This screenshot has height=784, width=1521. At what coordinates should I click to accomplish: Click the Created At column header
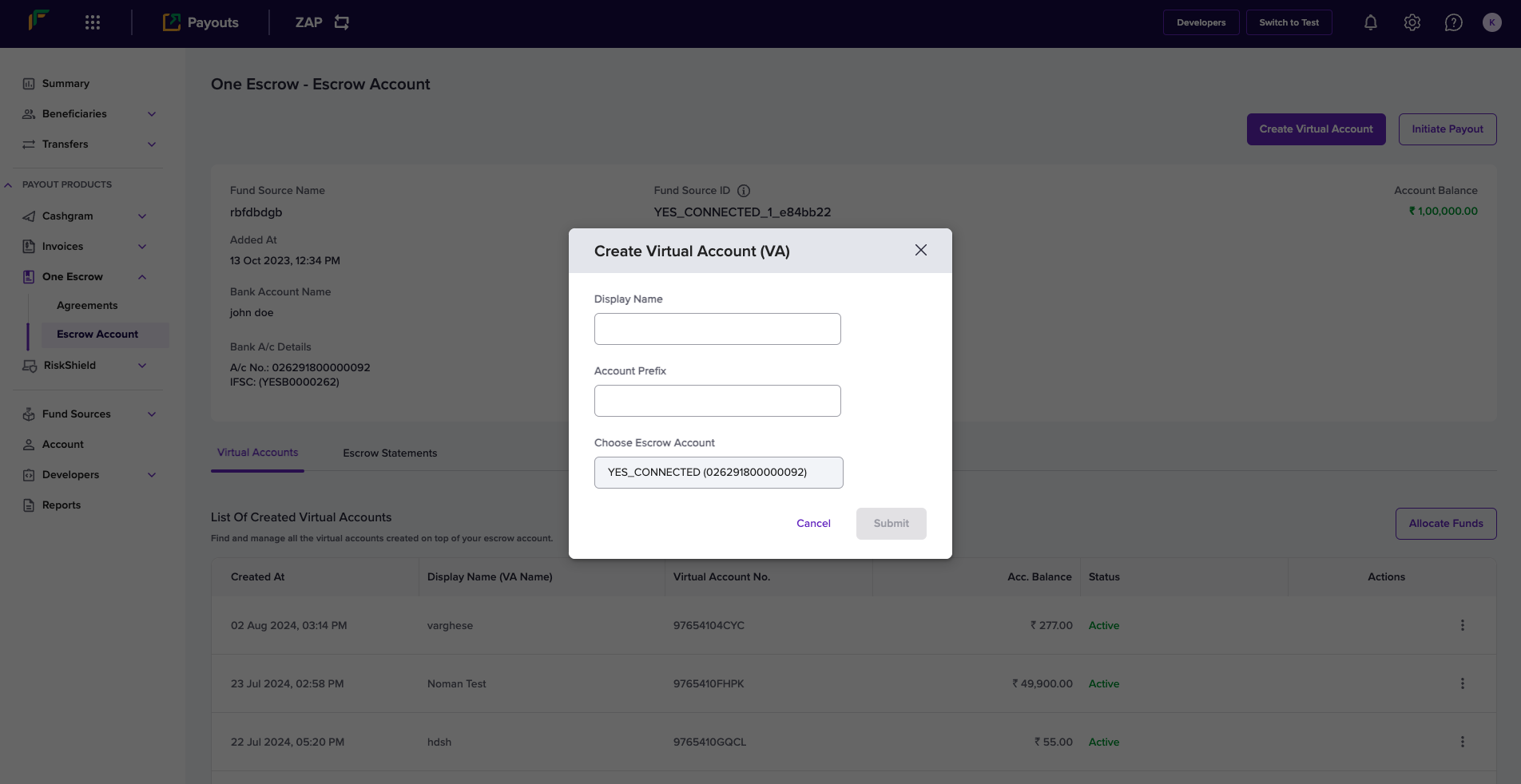257,577
